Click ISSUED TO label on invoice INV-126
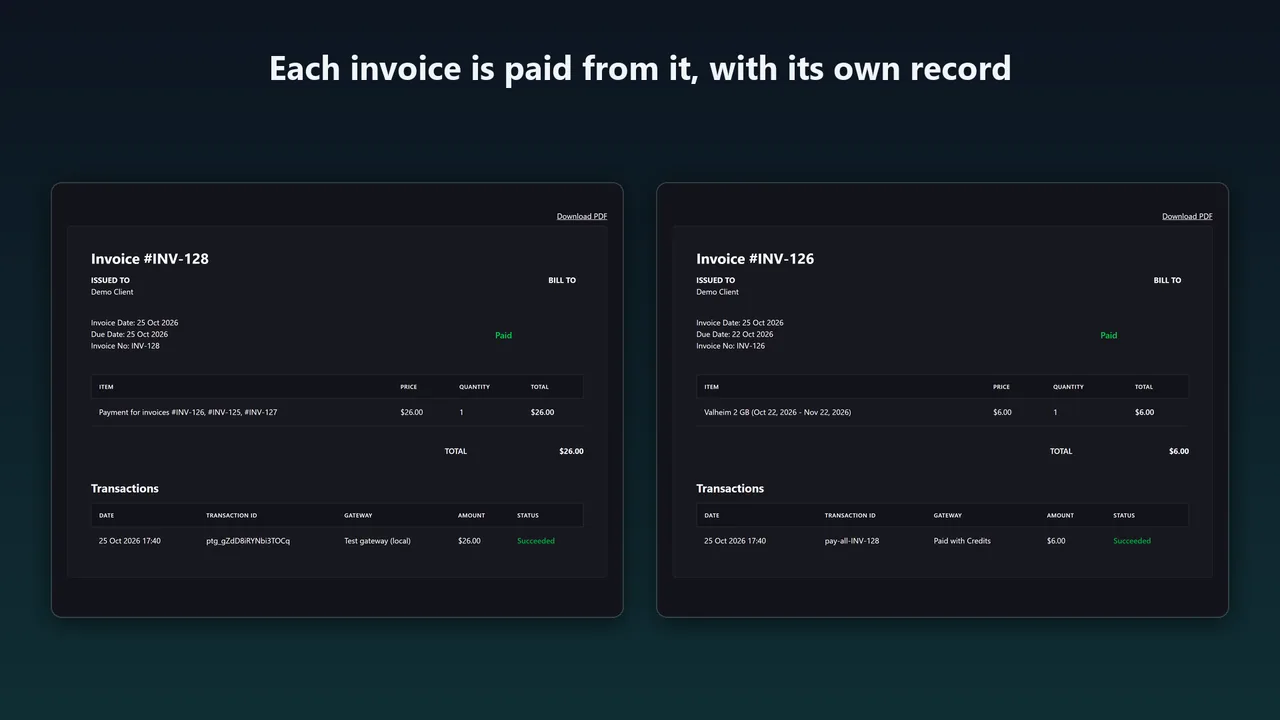The height and width of the screenshot is (720, 1280). [716, 281]
